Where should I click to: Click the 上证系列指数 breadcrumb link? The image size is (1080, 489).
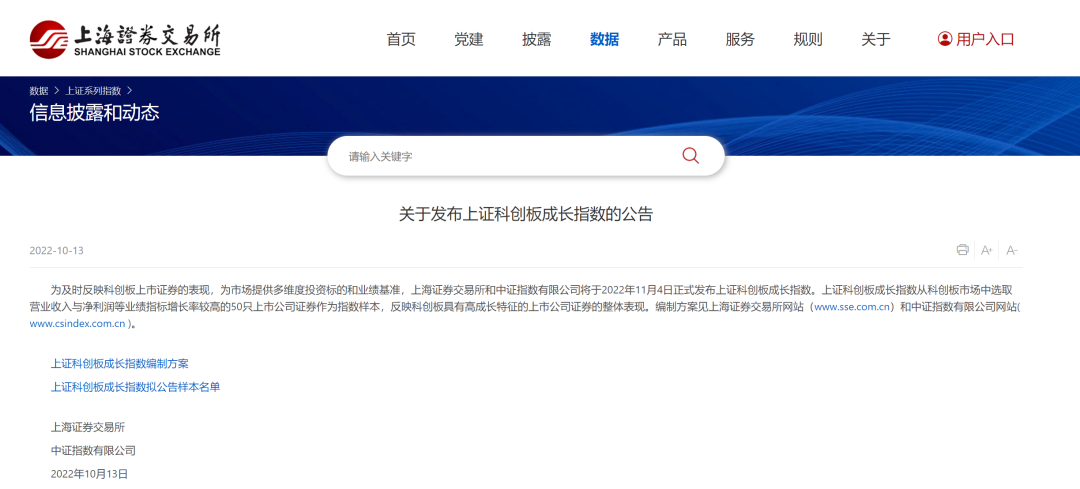[93, 90]
